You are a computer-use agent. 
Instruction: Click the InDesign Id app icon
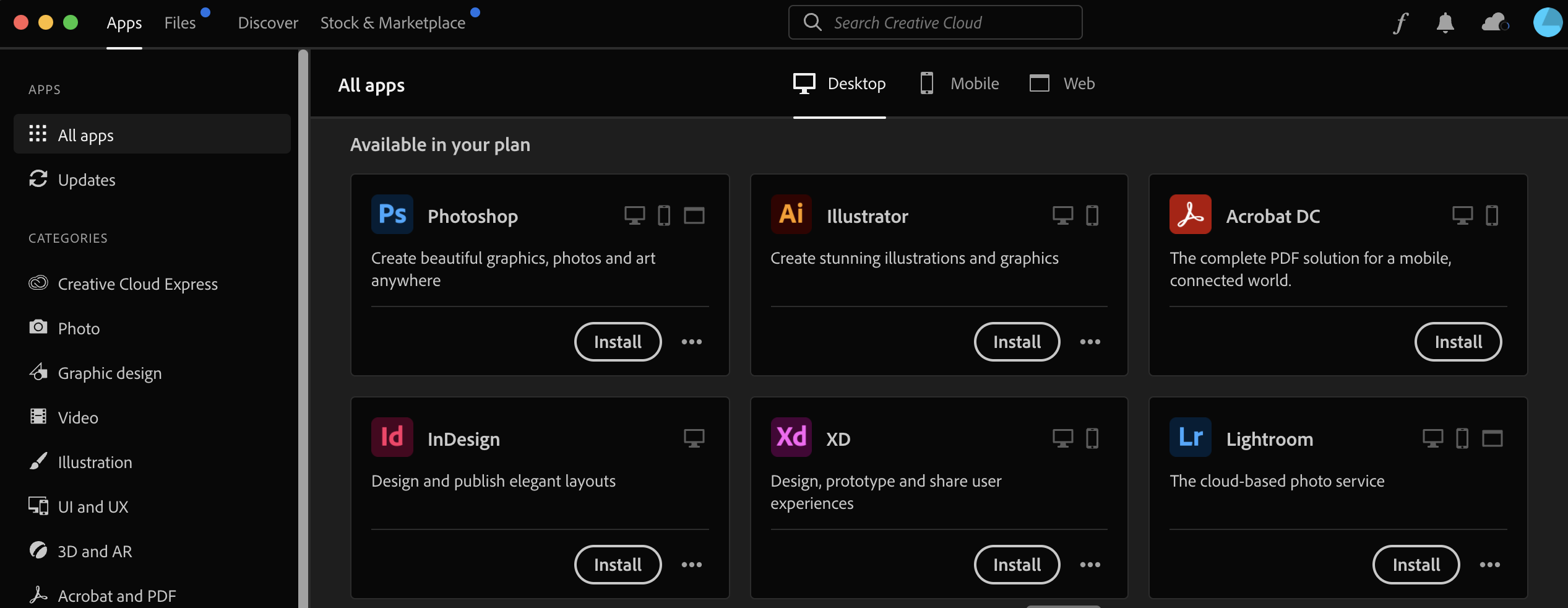(x=392, y=437)
